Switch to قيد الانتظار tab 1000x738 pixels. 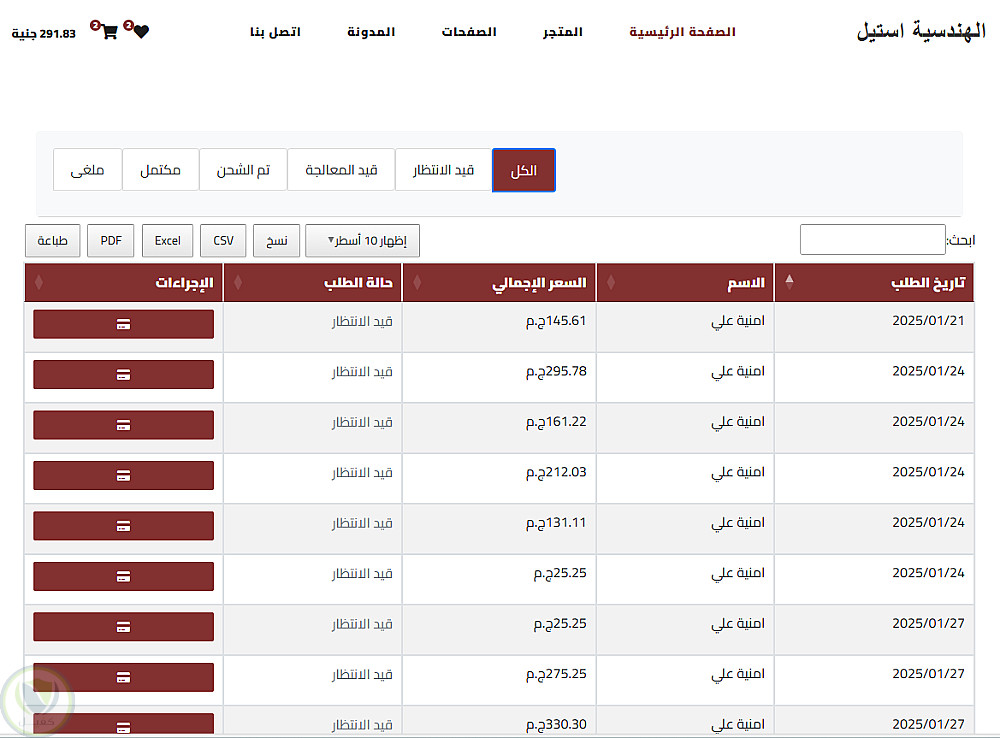click(x=443, y=170)
